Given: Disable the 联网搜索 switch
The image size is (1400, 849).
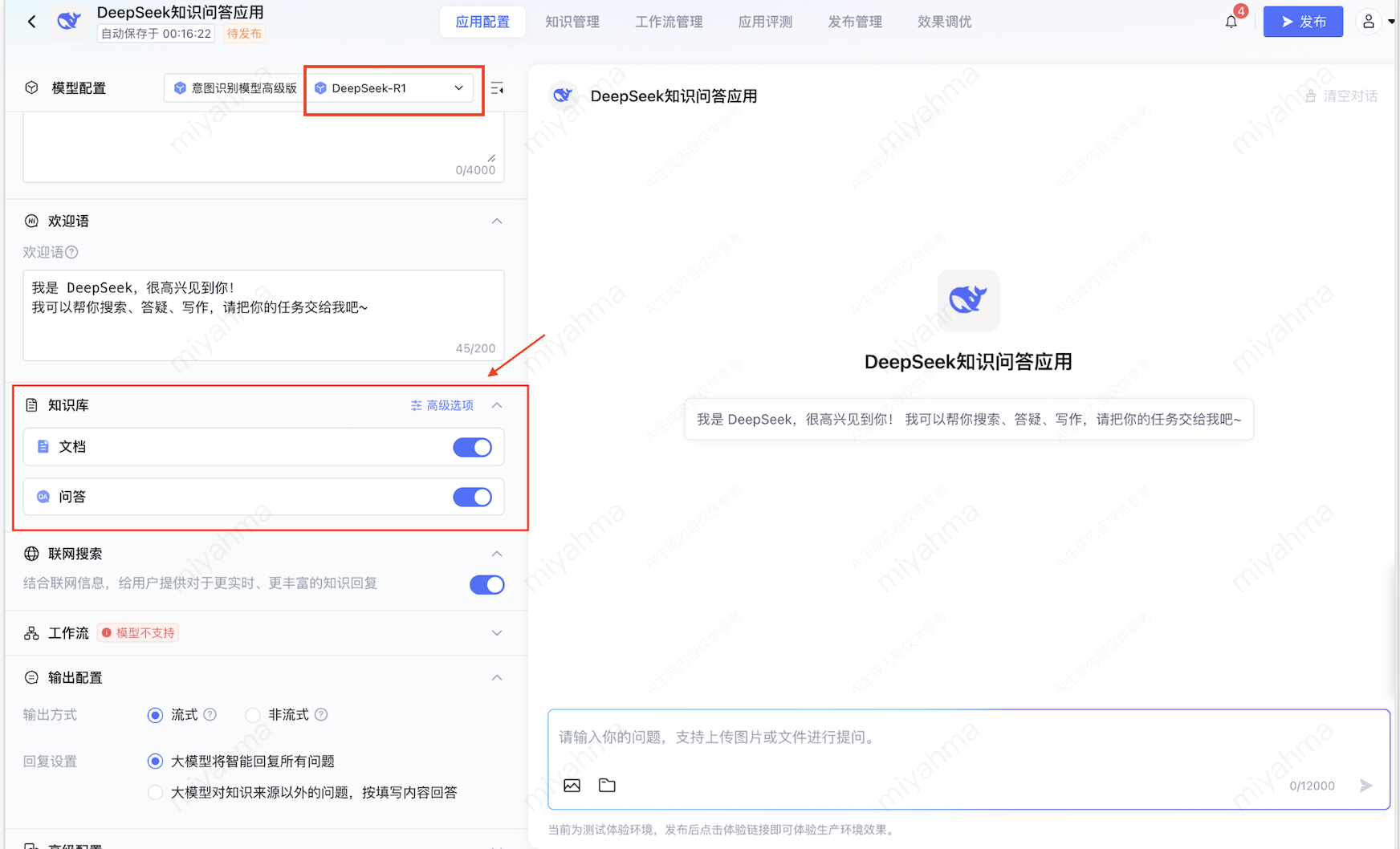Looking at the screenshot, I should tap(486, 584).
